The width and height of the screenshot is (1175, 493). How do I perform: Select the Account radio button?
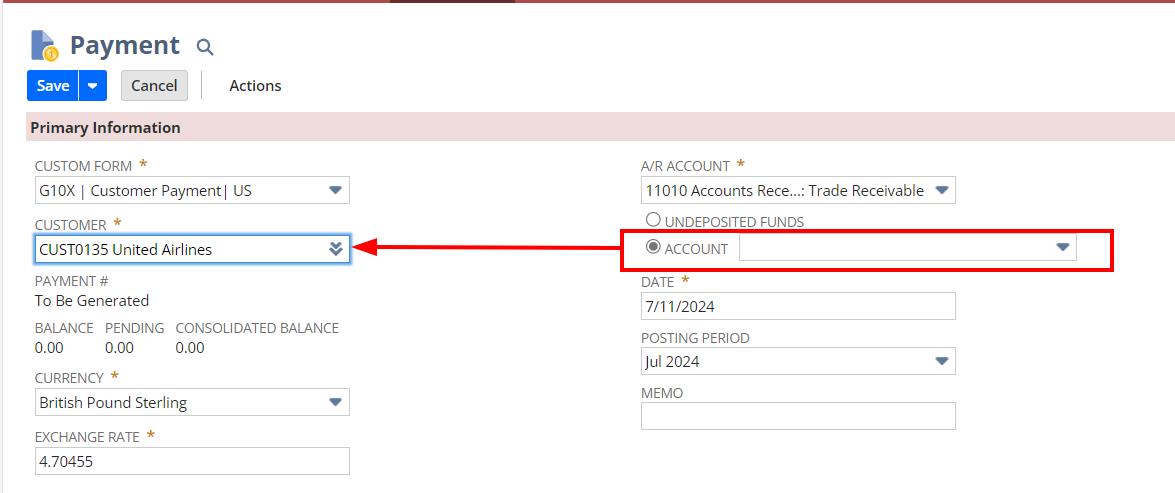click(x=653, y=247)
